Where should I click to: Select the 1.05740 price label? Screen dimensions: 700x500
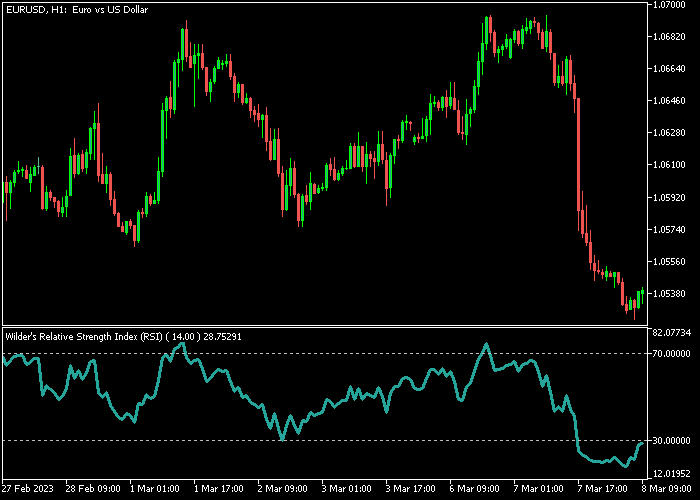669,229
